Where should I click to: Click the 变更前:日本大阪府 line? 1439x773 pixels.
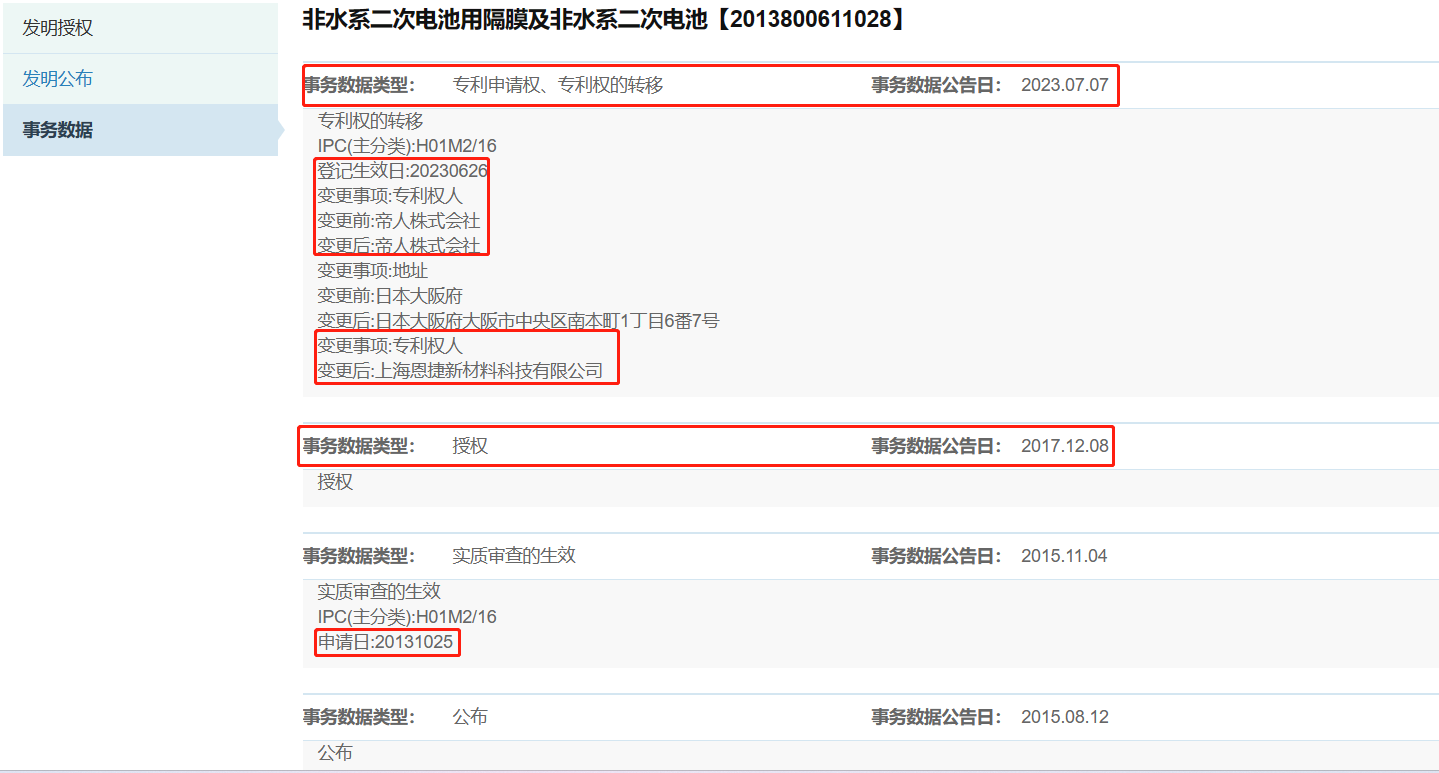390,296
